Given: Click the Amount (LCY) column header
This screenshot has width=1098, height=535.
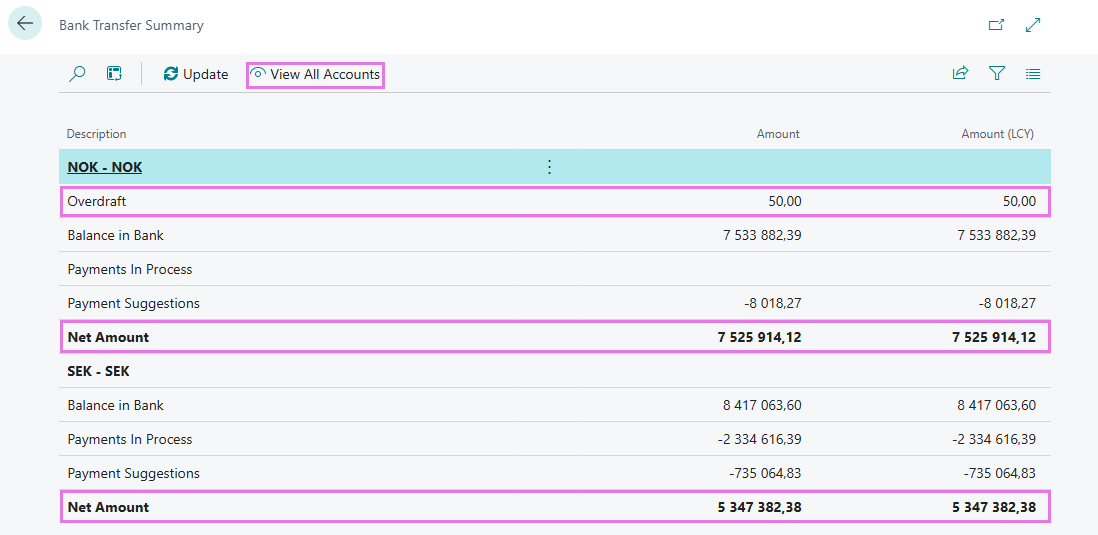Looking at the screenshot, I should [997, 134].
